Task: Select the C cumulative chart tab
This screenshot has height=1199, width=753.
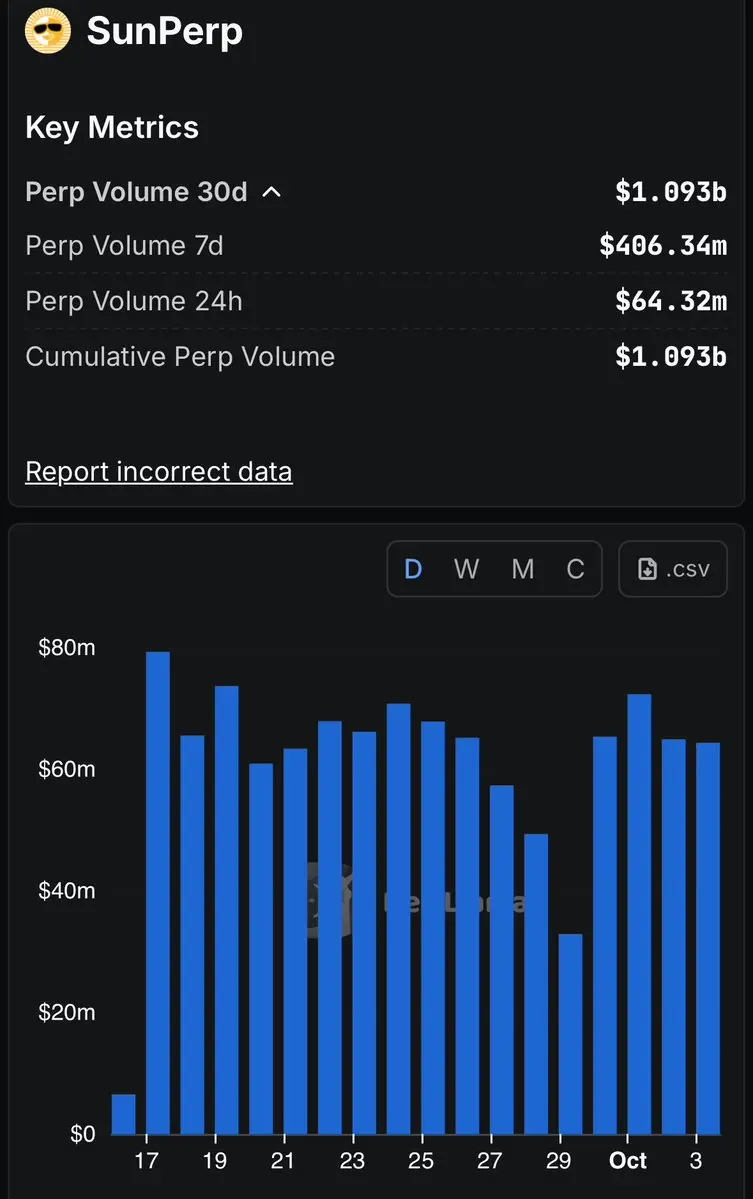Action: coord(575,569)
